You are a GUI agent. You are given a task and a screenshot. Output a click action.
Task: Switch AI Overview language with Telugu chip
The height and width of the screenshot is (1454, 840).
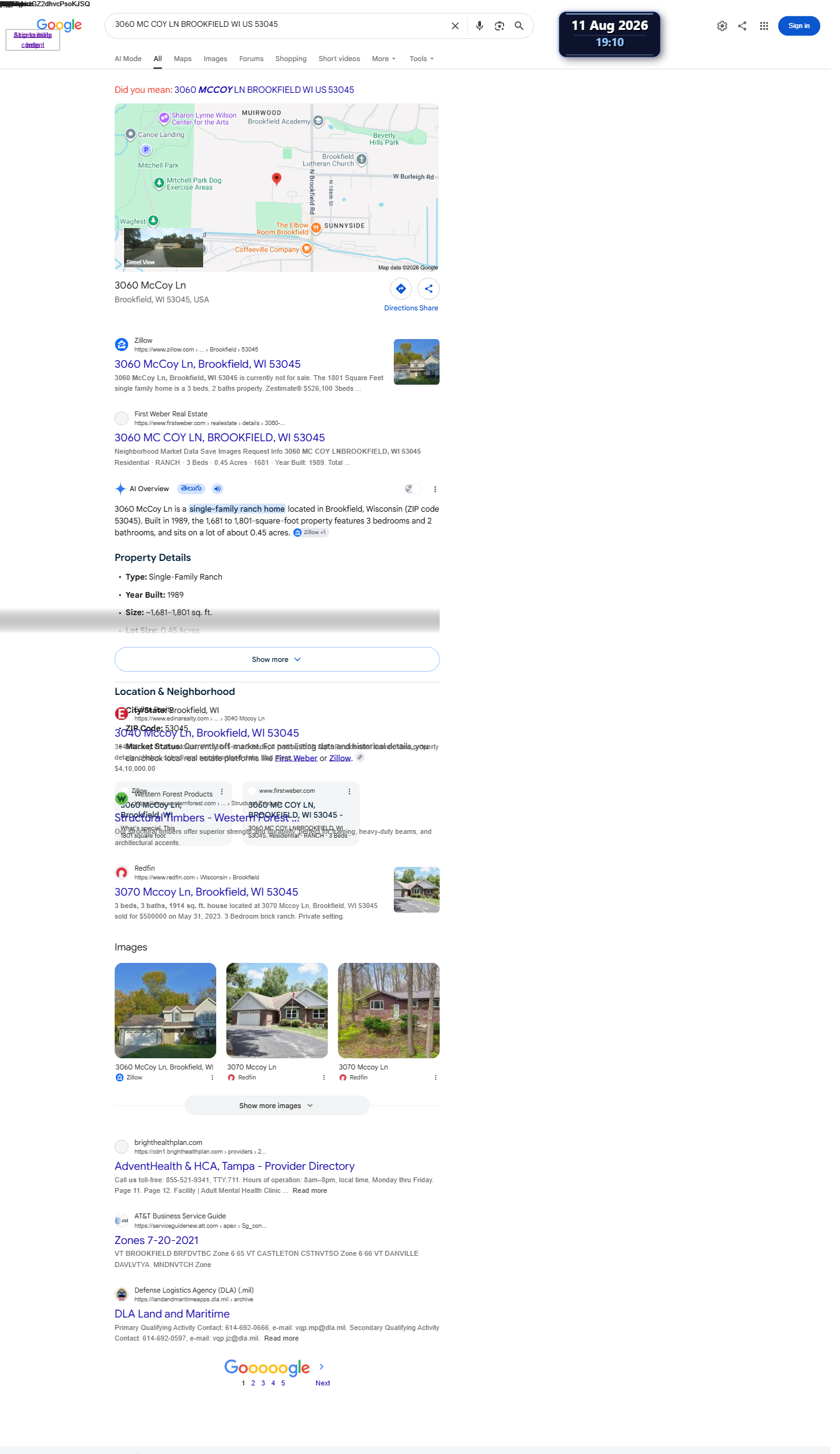pyautogui.click(x=191, y=489)
